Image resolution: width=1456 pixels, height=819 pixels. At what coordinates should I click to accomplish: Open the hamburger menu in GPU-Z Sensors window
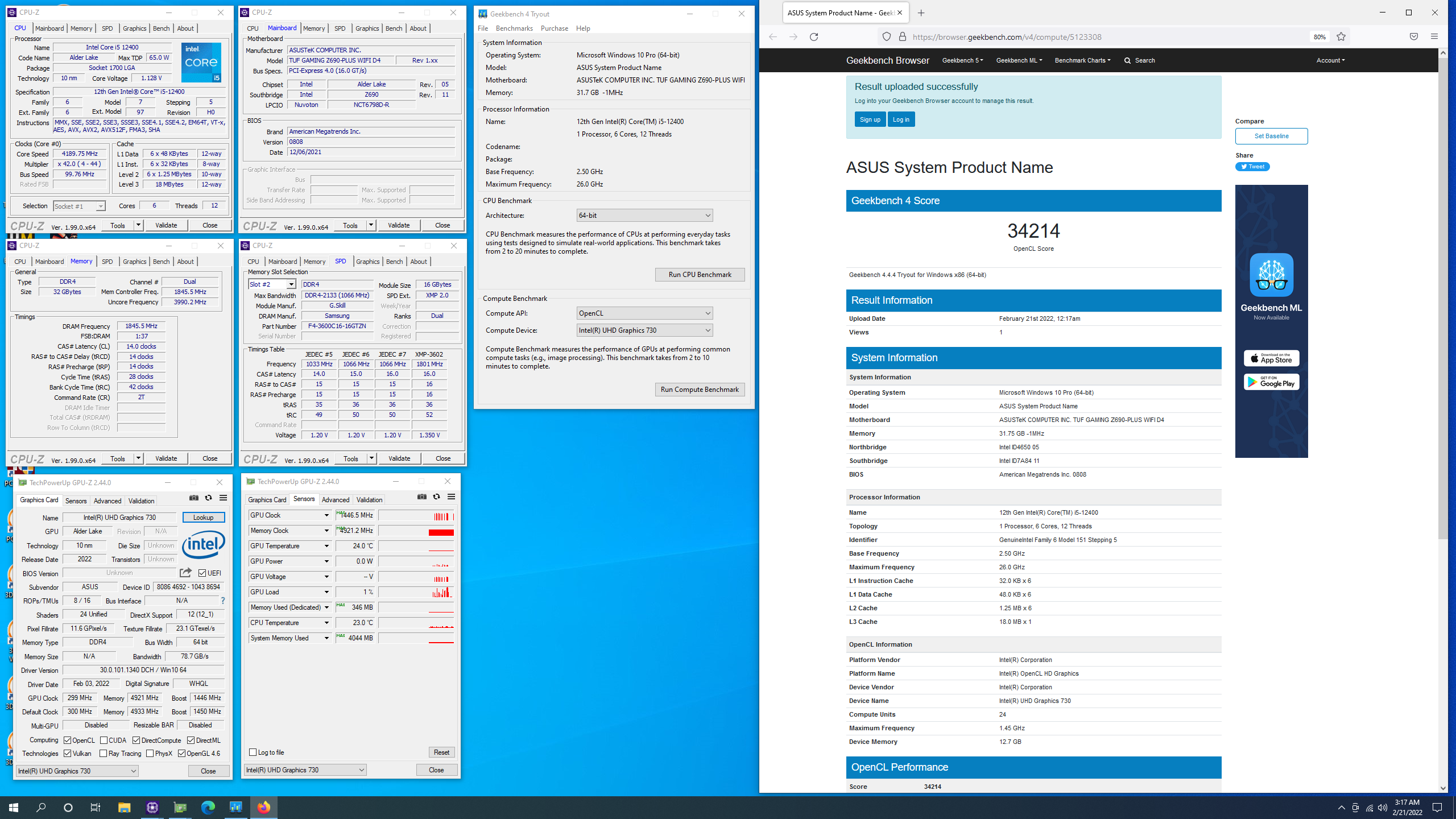tap(452, 497)
